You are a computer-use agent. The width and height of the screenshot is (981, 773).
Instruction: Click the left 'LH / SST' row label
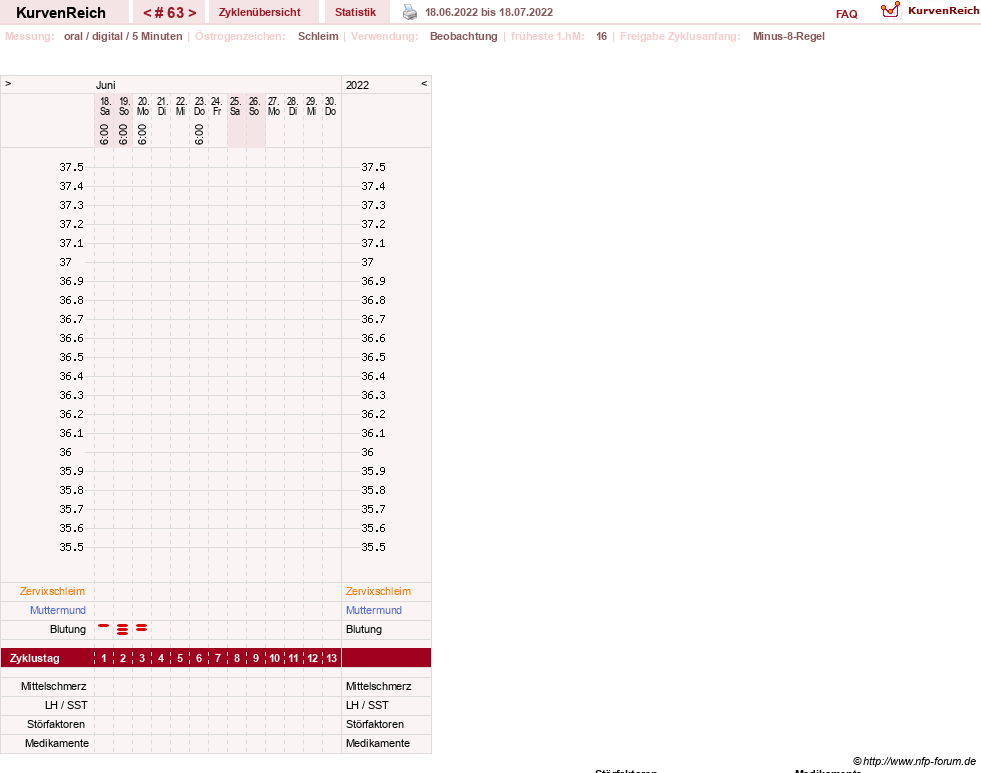tap(66, 705)
